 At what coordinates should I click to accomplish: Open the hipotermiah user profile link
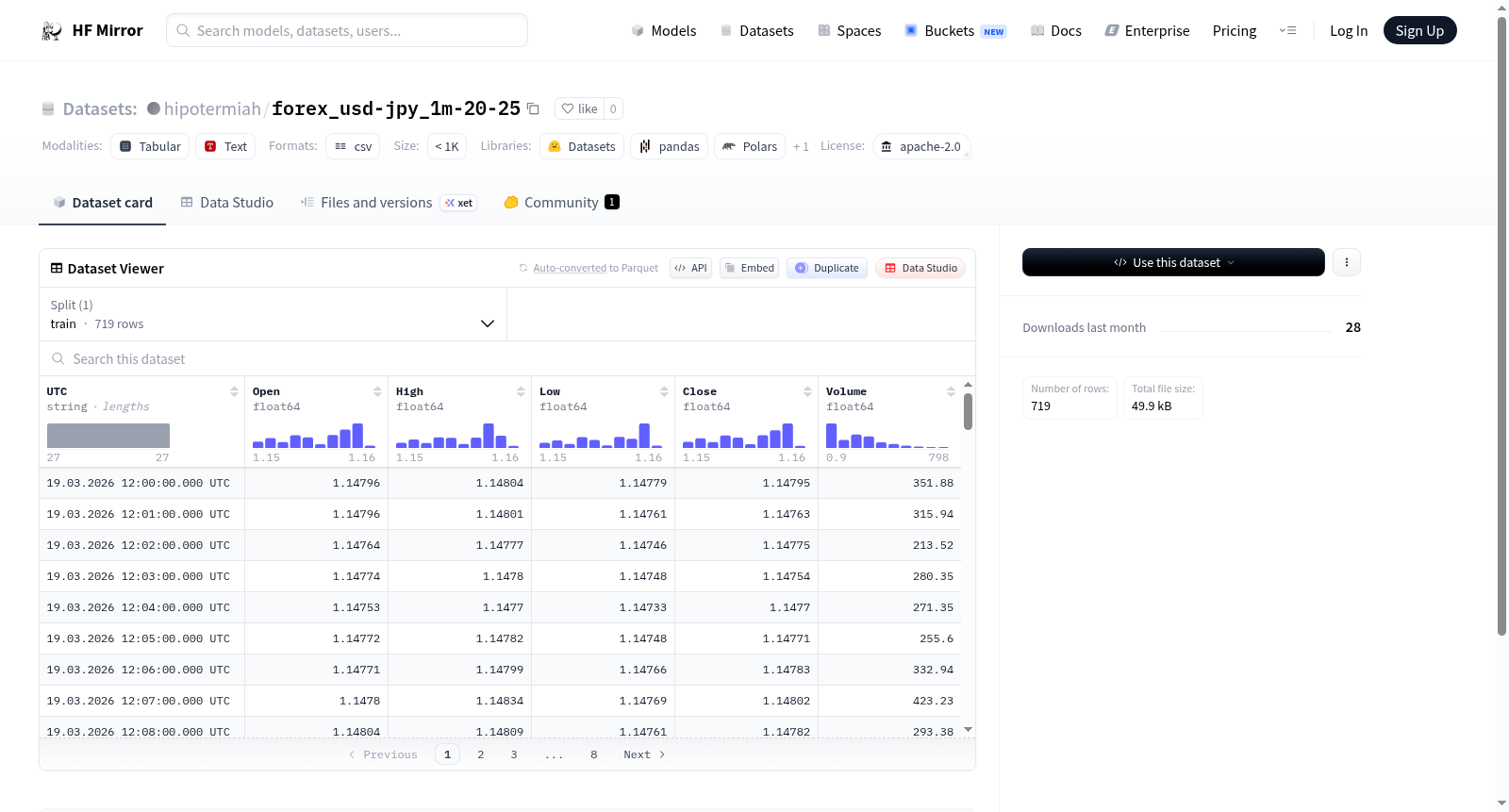point(212,108)
